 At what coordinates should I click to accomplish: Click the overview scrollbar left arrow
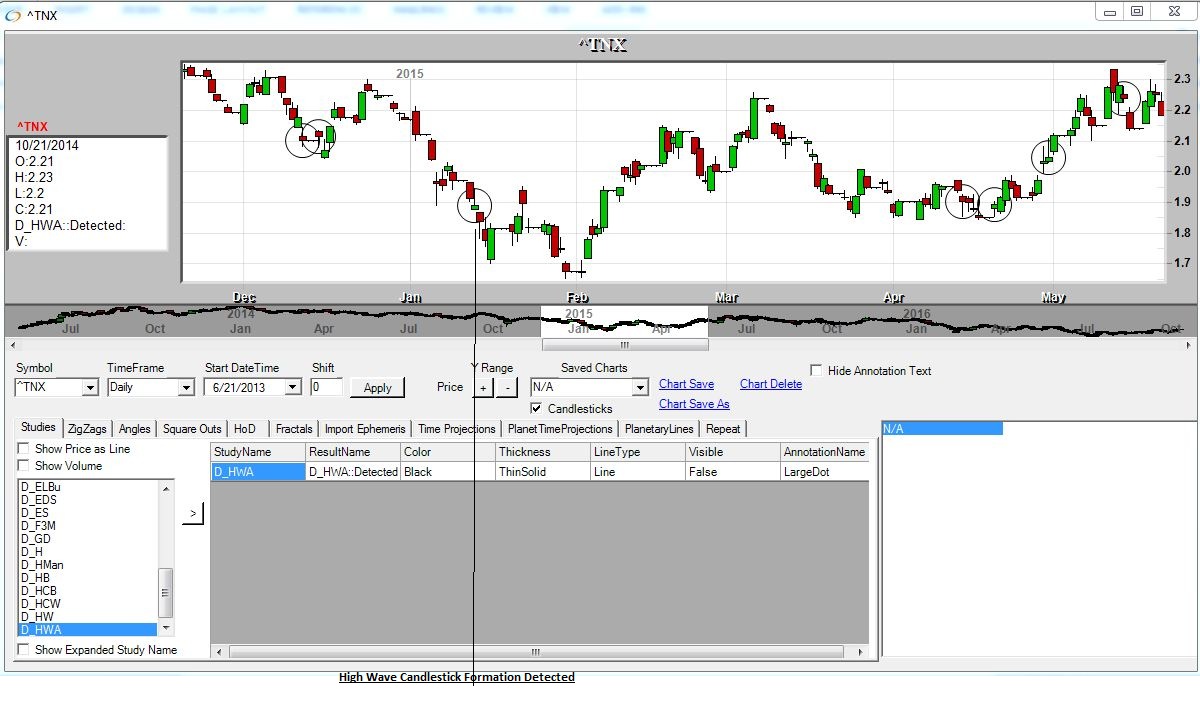point(12,345)
